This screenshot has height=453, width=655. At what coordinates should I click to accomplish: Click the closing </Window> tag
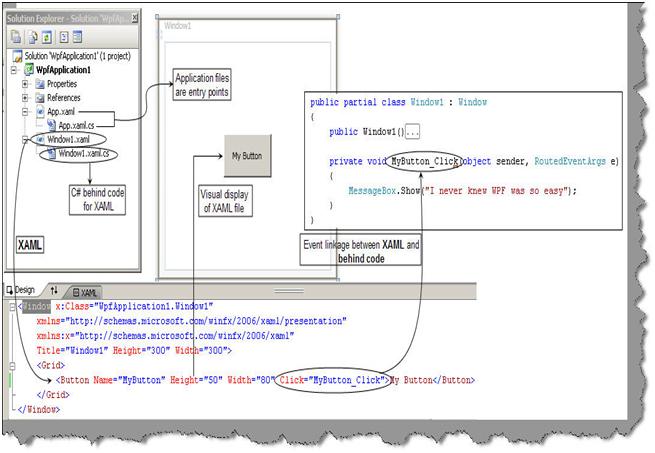[39, 410]
